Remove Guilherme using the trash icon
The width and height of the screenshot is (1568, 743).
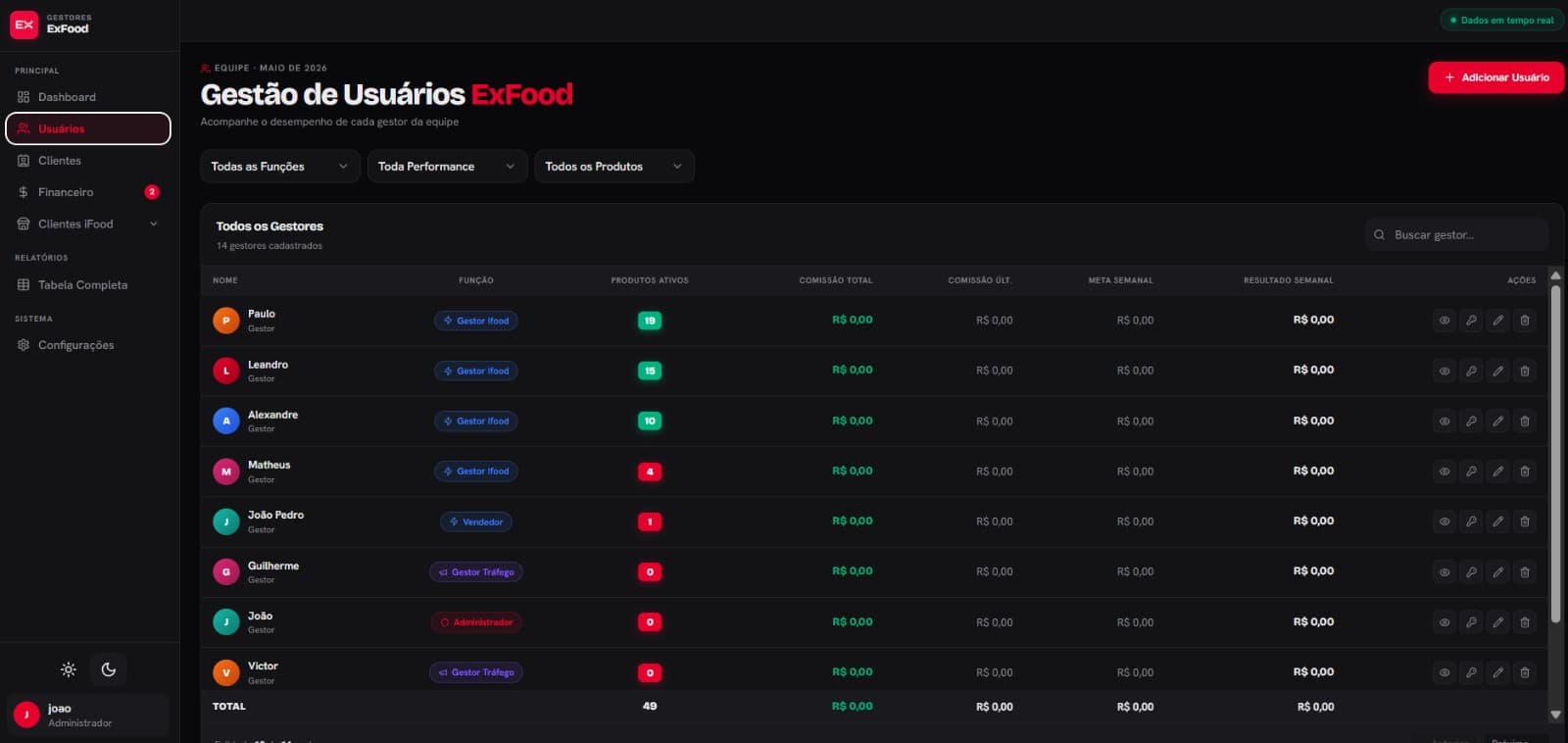click(1525, 571)
